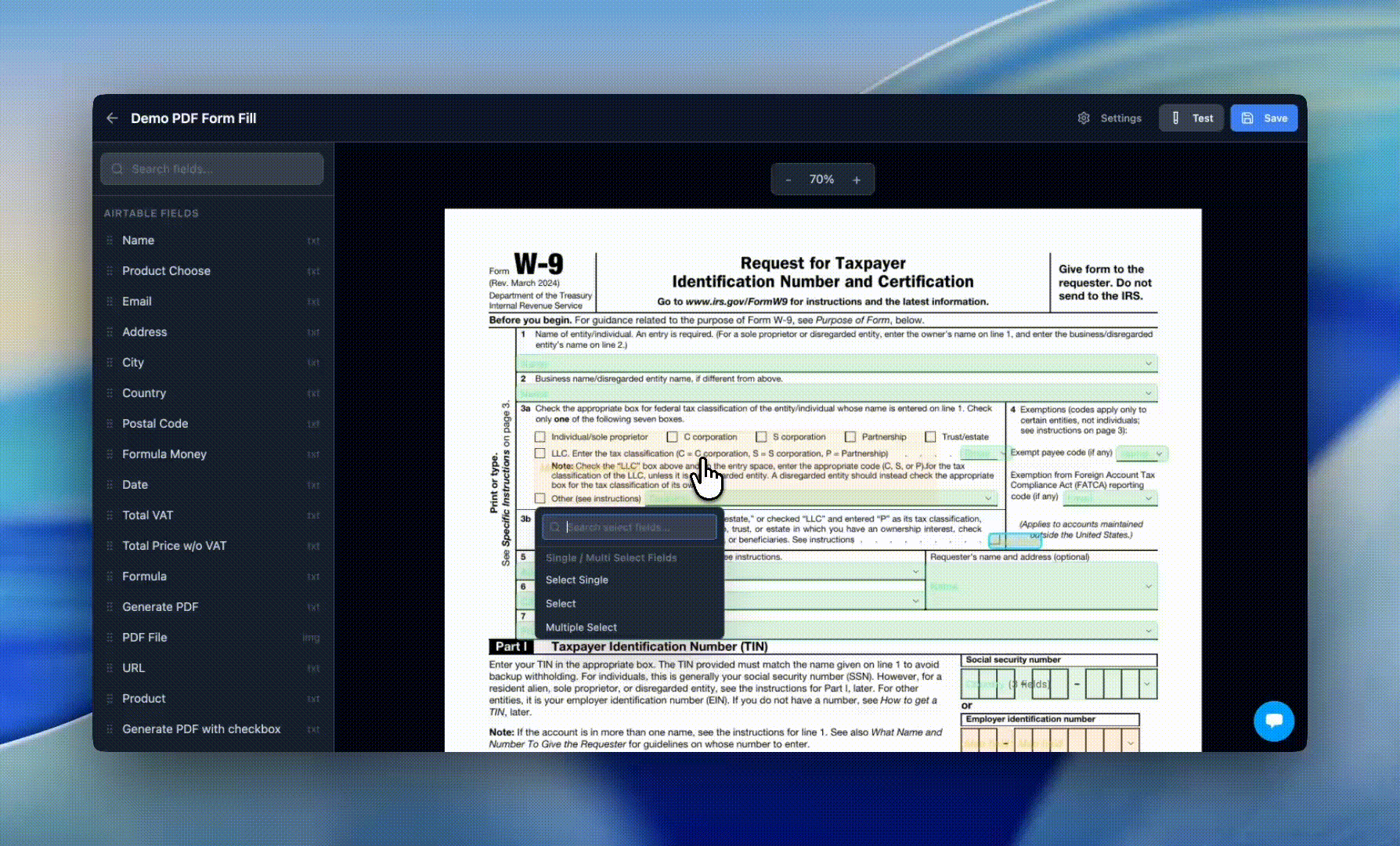The width and height of the screenshot is (1400, 846).
Task: Grab the drag handle of the URL field
Action: (110, 668)
